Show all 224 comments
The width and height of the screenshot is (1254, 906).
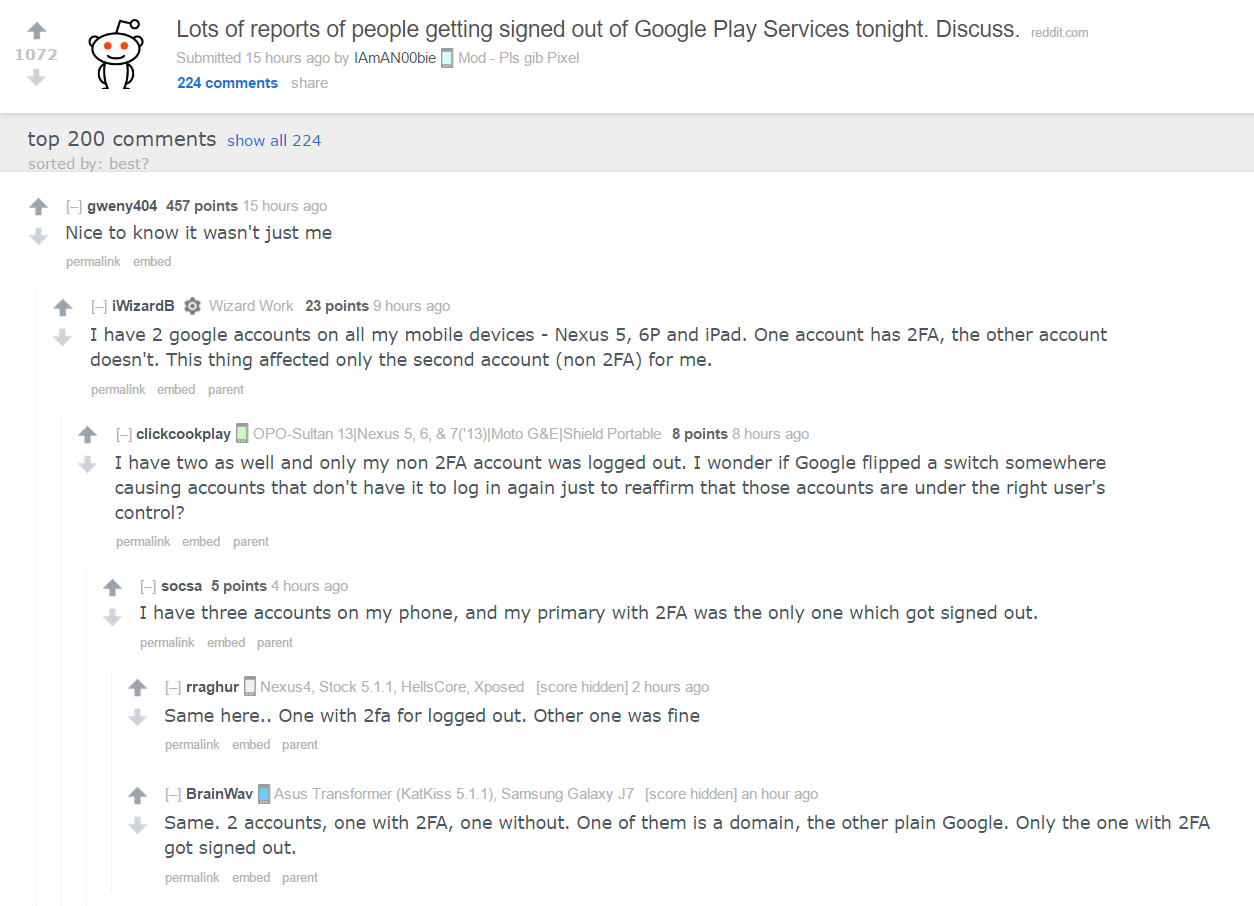point(274,141)
